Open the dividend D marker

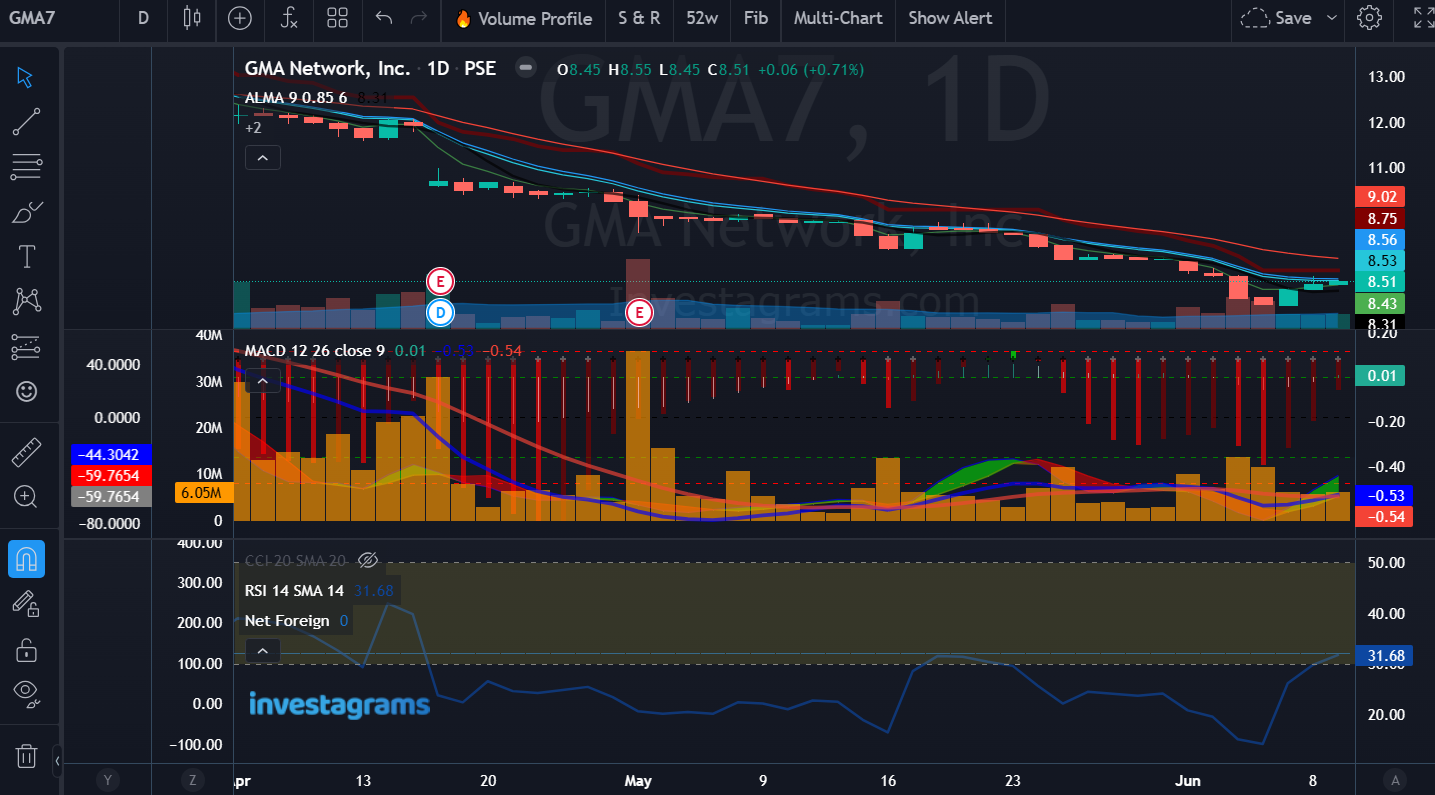(x=440, y=313)
